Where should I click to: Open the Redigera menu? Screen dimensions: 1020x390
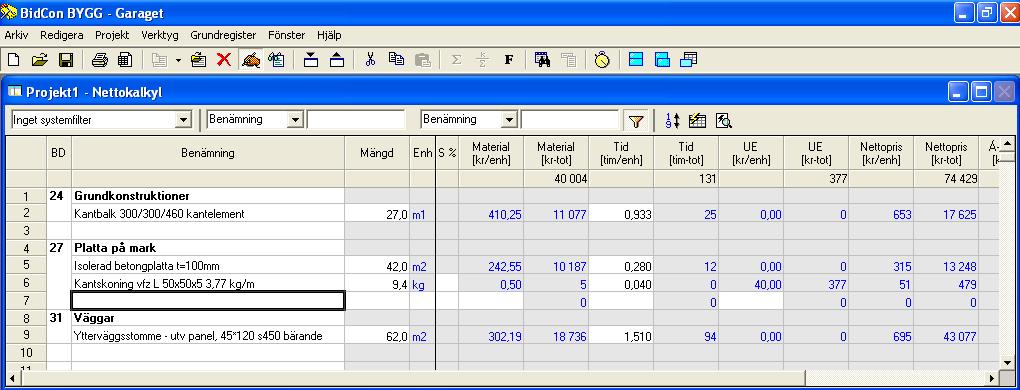coord(62,35)
